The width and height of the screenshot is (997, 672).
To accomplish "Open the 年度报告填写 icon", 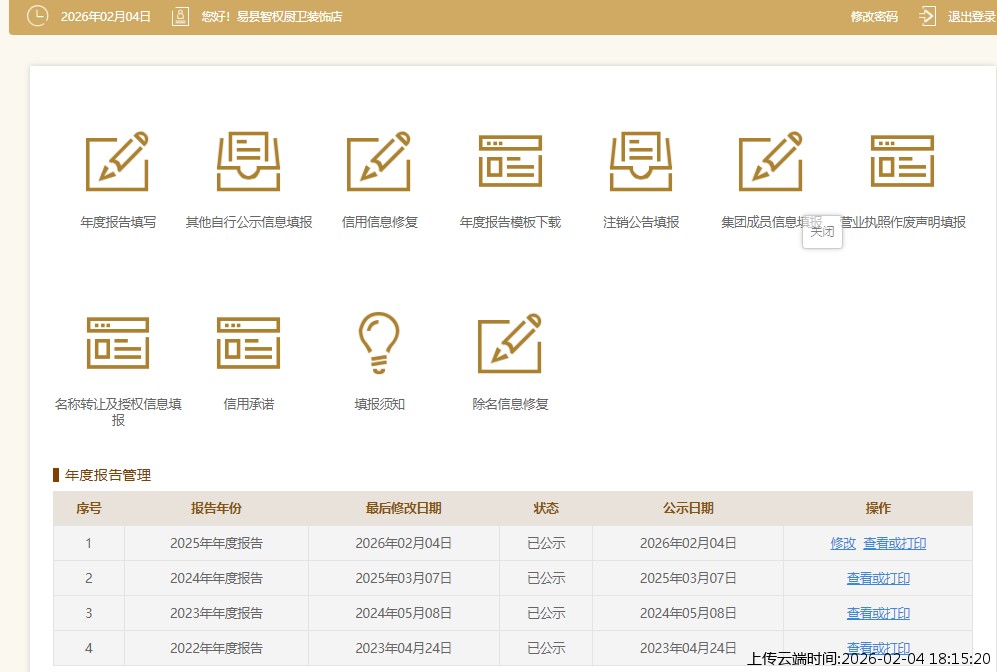I will click(117, 161).
